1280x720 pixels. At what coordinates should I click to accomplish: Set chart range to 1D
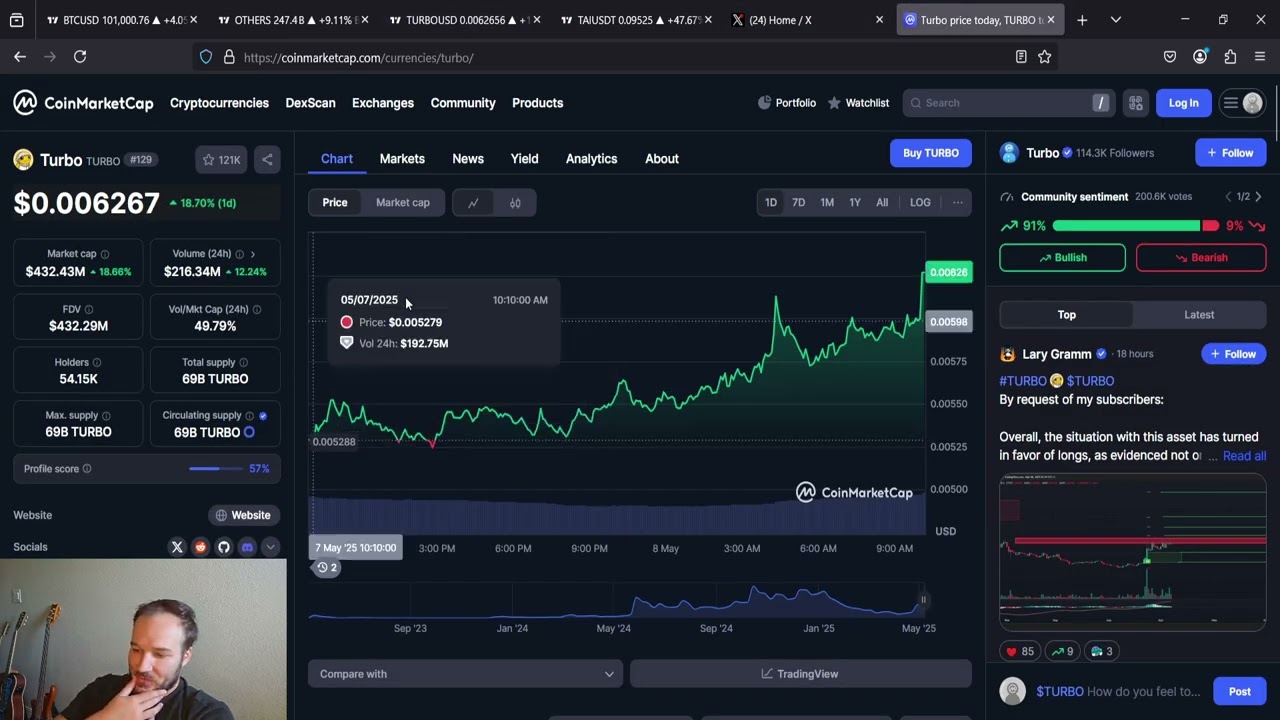point(771,203)
